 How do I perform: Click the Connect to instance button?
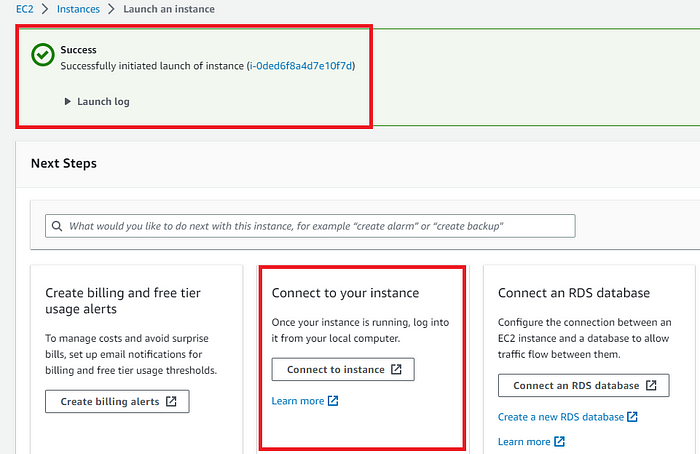pos(343,369)
